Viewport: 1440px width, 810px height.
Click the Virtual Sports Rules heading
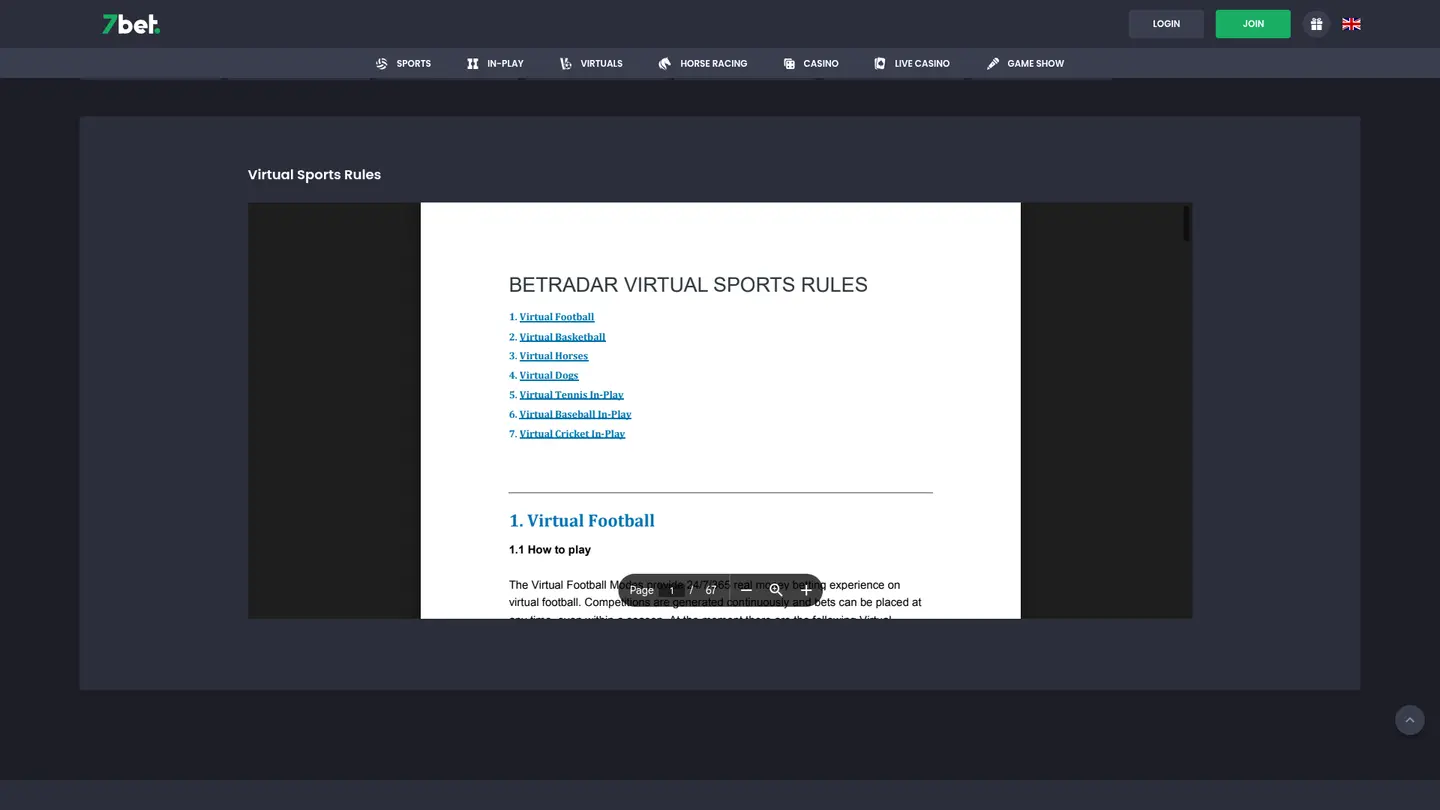pyautogui.click(x=314, y=174)
